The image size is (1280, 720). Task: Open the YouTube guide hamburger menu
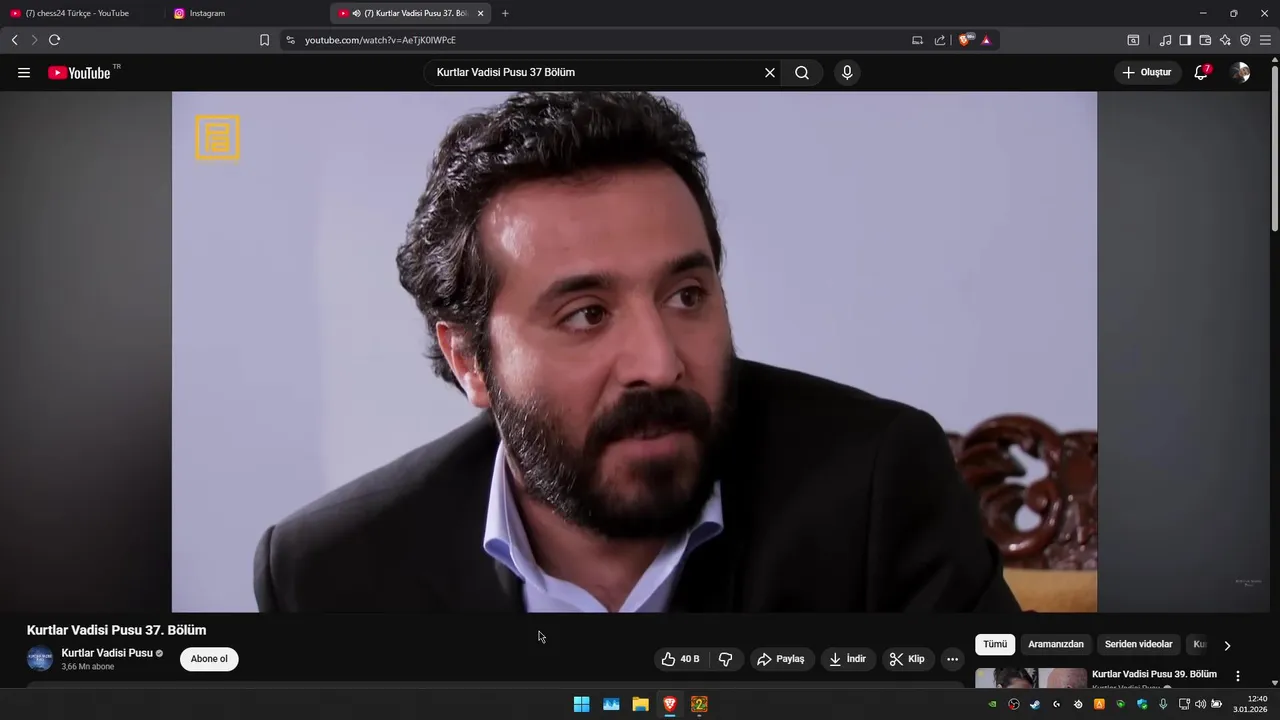click(24, 73)
